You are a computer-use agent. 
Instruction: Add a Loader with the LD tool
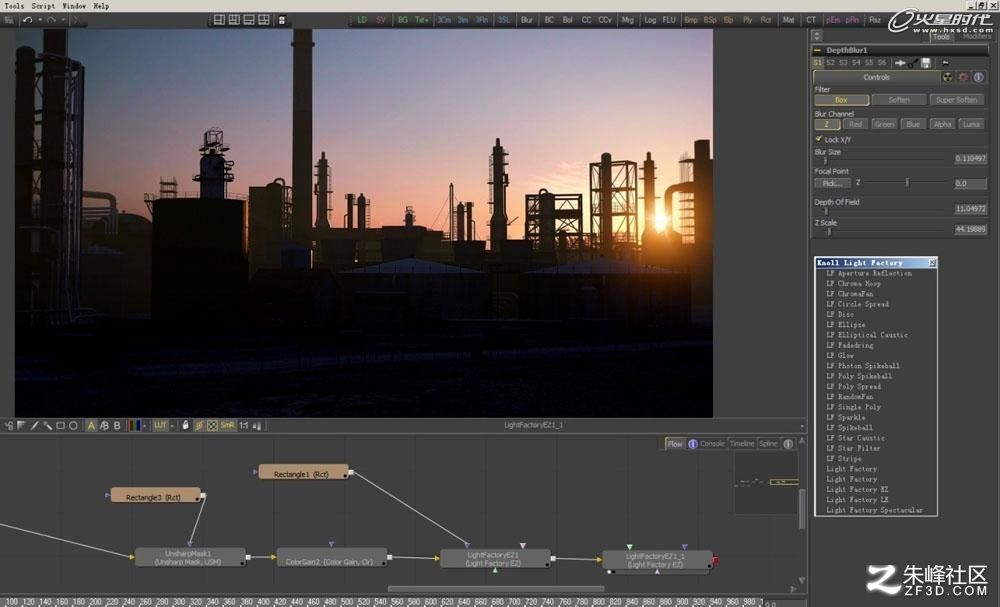pyautogui.click(x=362, y=20)
